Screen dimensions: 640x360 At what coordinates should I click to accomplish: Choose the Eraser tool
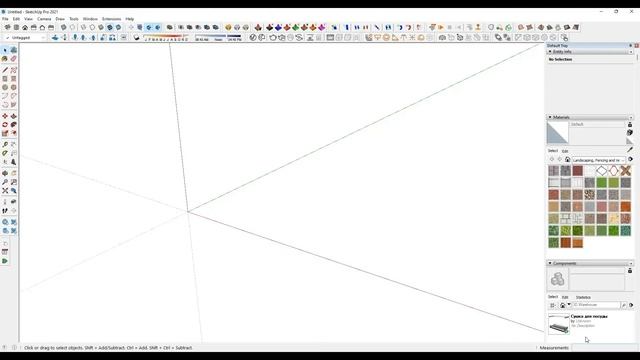(x=13, y=59)
